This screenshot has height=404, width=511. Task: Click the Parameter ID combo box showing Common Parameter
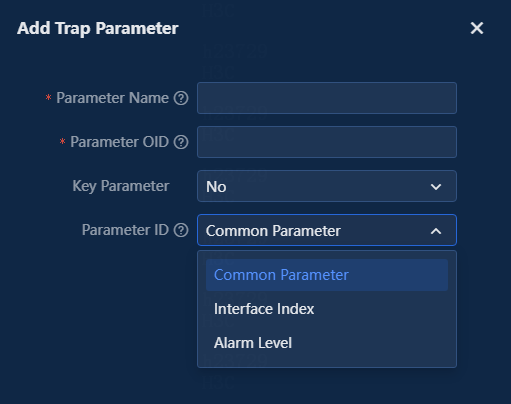pos(327,230)
